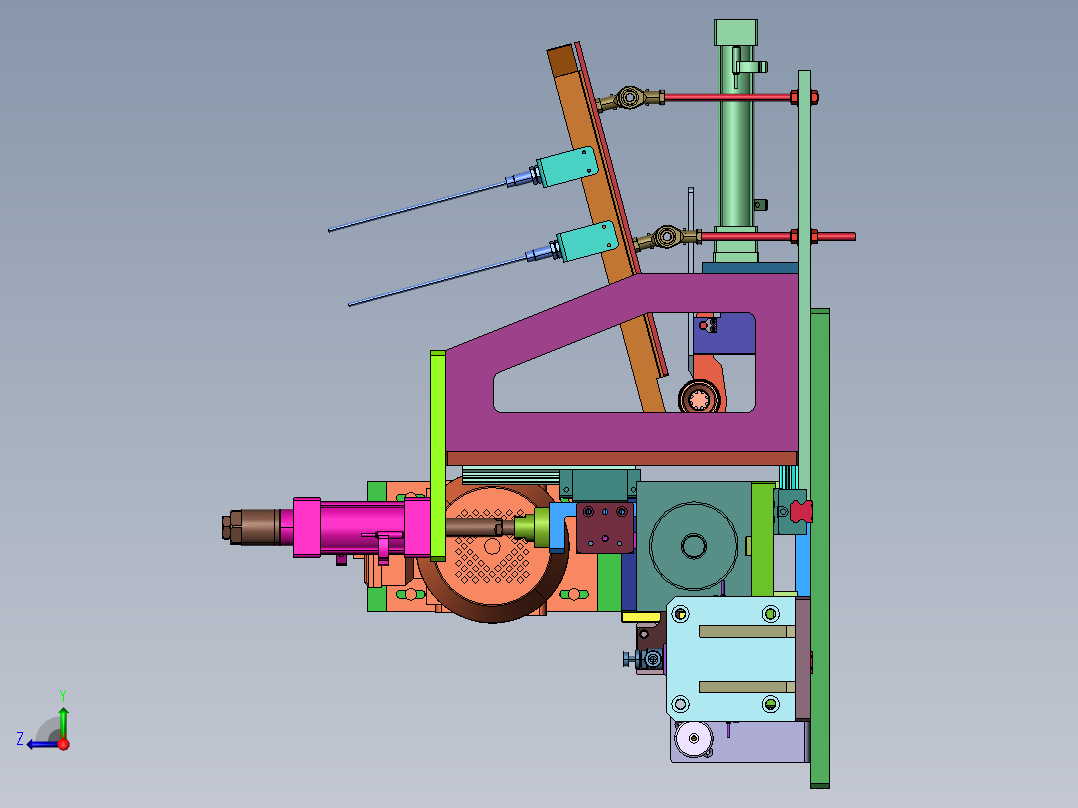Click the light green cylinder head cap on top
Screen dimensions: 1078x808
736,32
